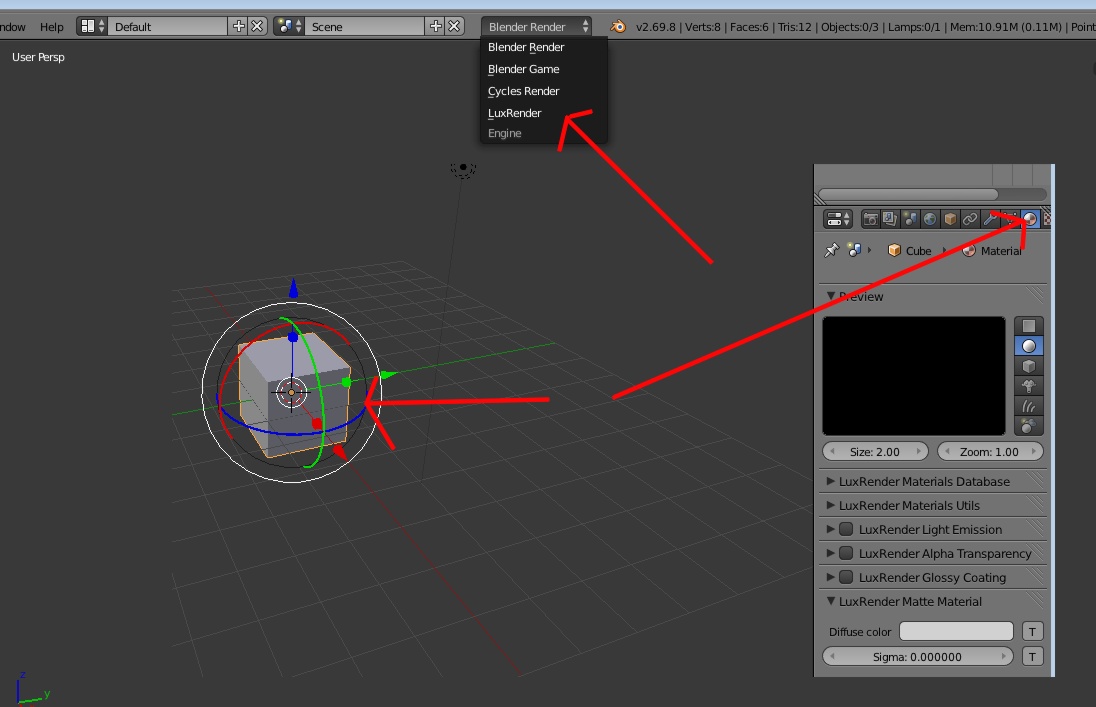Open the Object Constraints tab (chain icon)
Image resolution: width=1096 pixels, height=707 pixels.
[x=969, y=219]
